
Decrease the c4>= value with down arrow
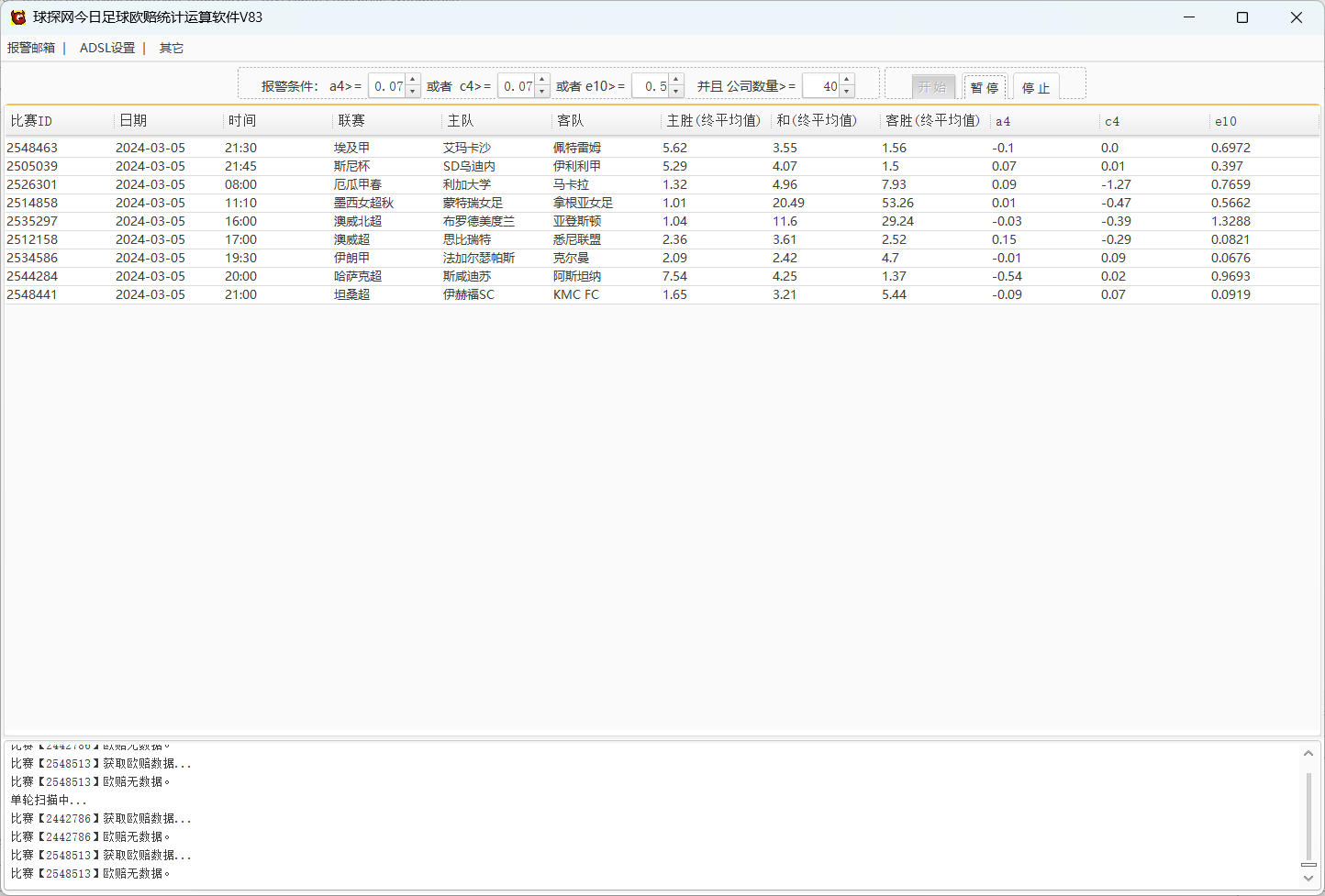coord(542,92)
